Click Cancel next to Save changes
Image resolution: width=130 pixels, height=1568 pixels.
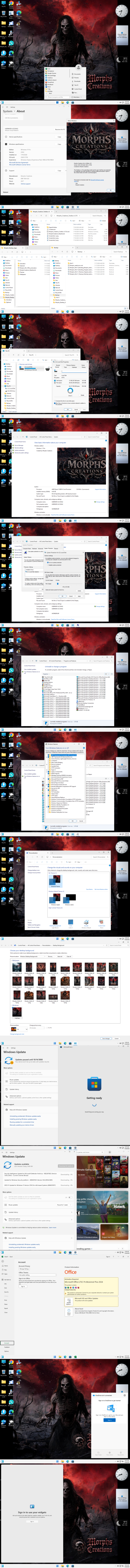click(117, 1038)
